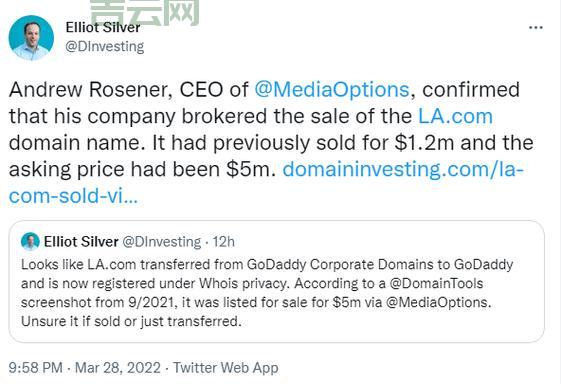Screen dimensions: 561x384
Task: Click the @DInvesting handle in quoted tweet
Action: 162,242
